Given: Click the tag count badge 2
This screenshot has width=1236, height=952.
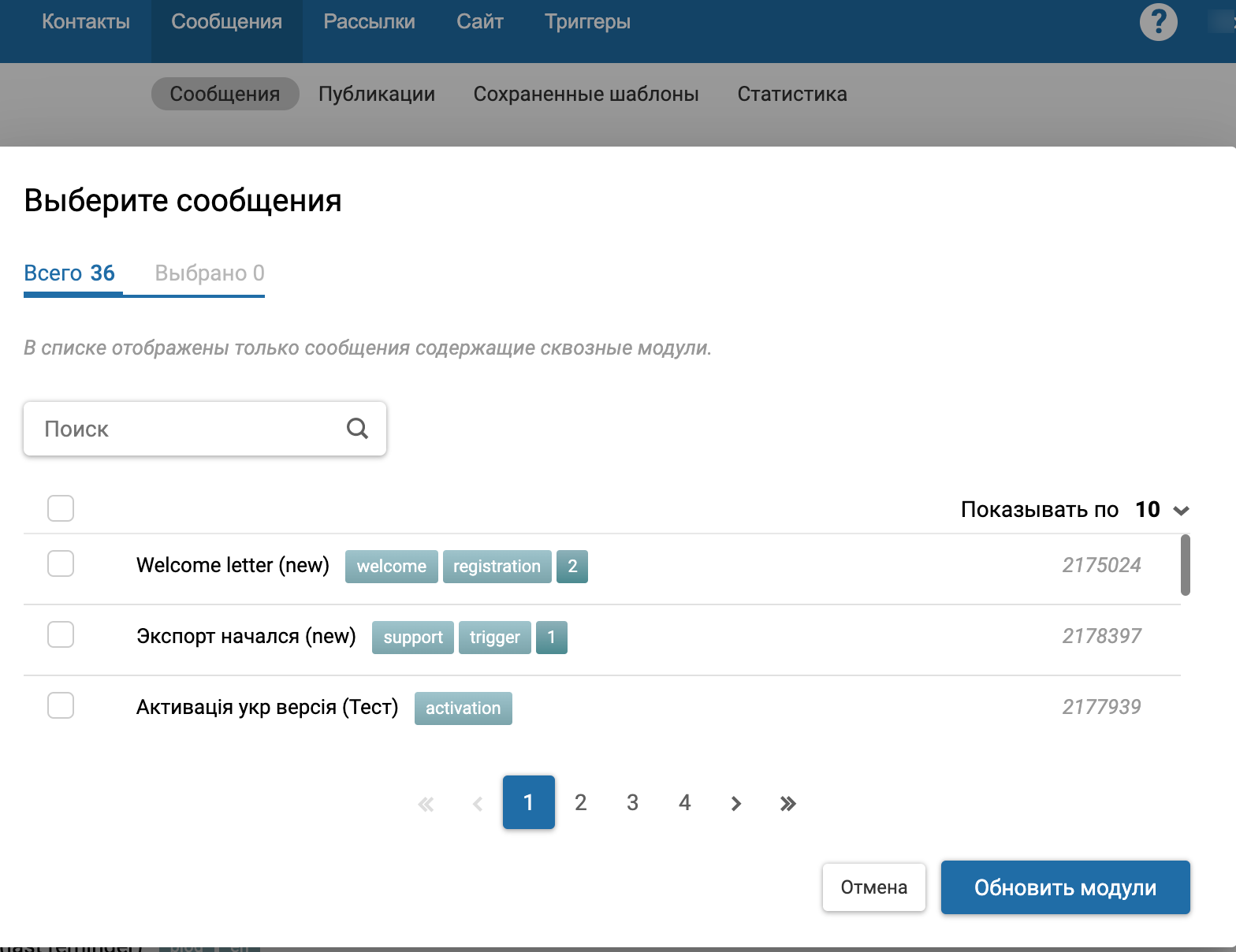Looking at the screenshot, I should coord(572,566).
